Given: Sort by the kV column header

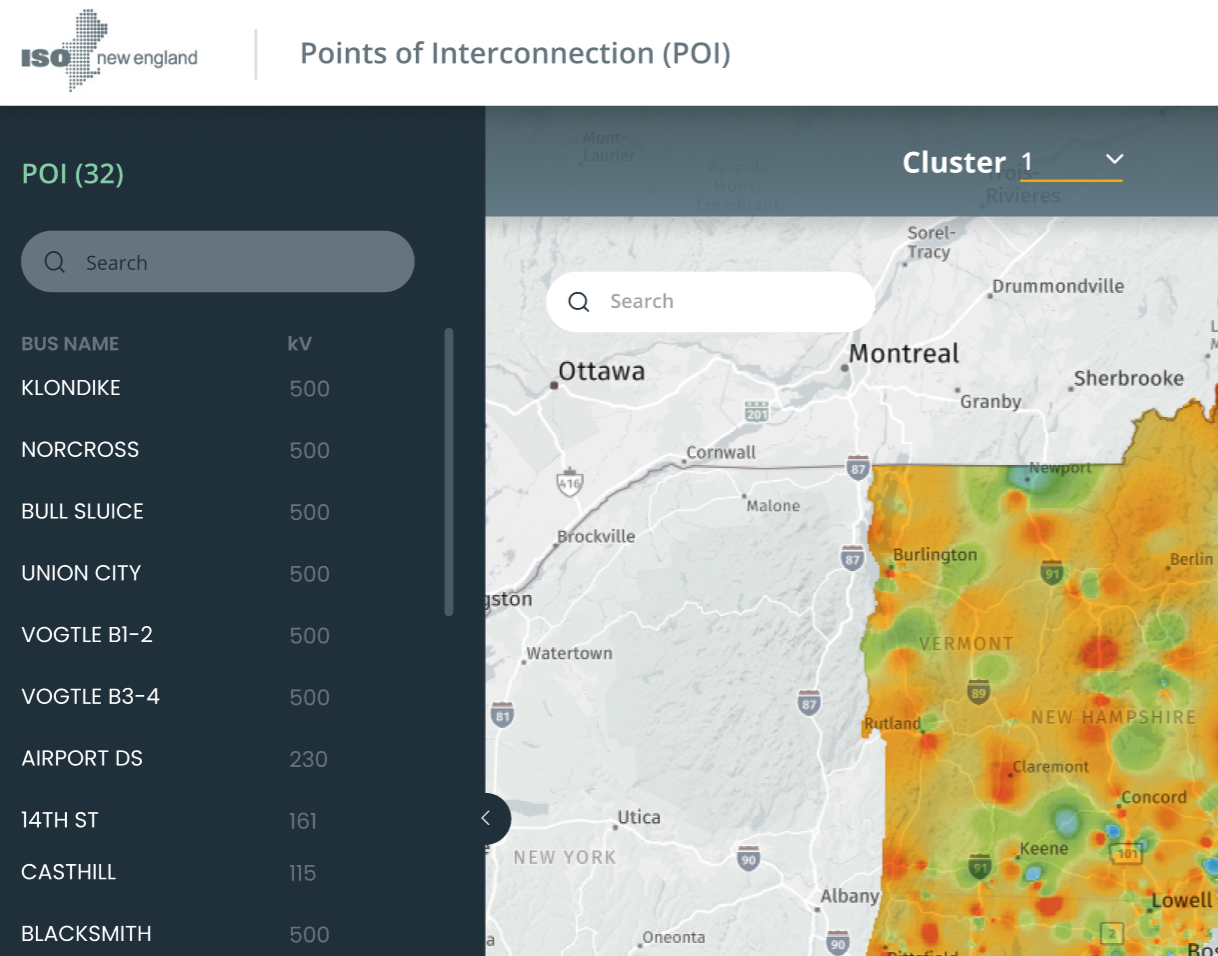Looking at the screenshot, I should point(300,344).
